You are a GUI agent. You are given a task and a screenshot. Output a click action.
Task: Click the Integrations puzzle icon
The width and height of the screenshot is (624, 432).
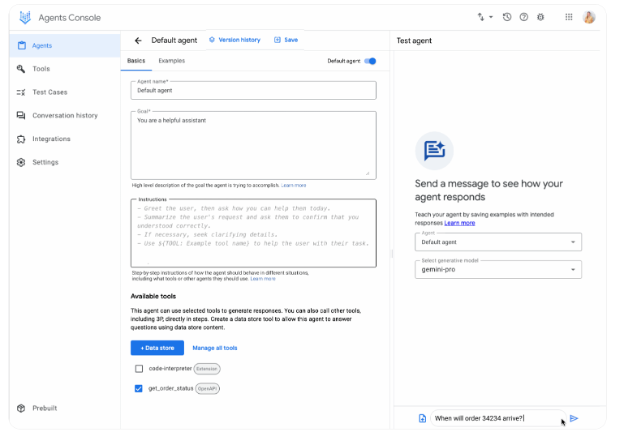click(x=21, y=139)
